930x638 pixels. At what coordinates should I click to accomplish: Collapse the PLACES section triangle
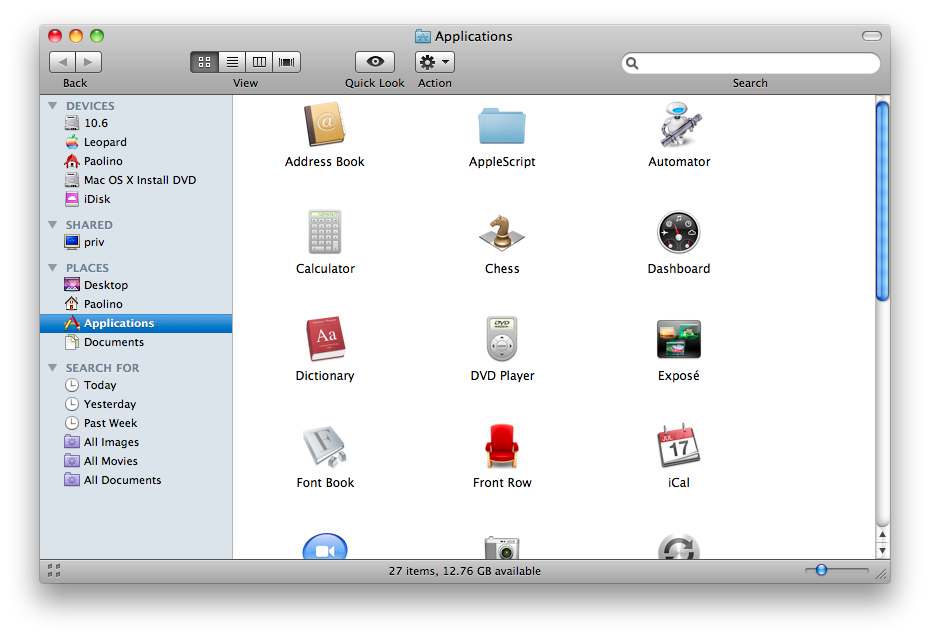(53, 267)
